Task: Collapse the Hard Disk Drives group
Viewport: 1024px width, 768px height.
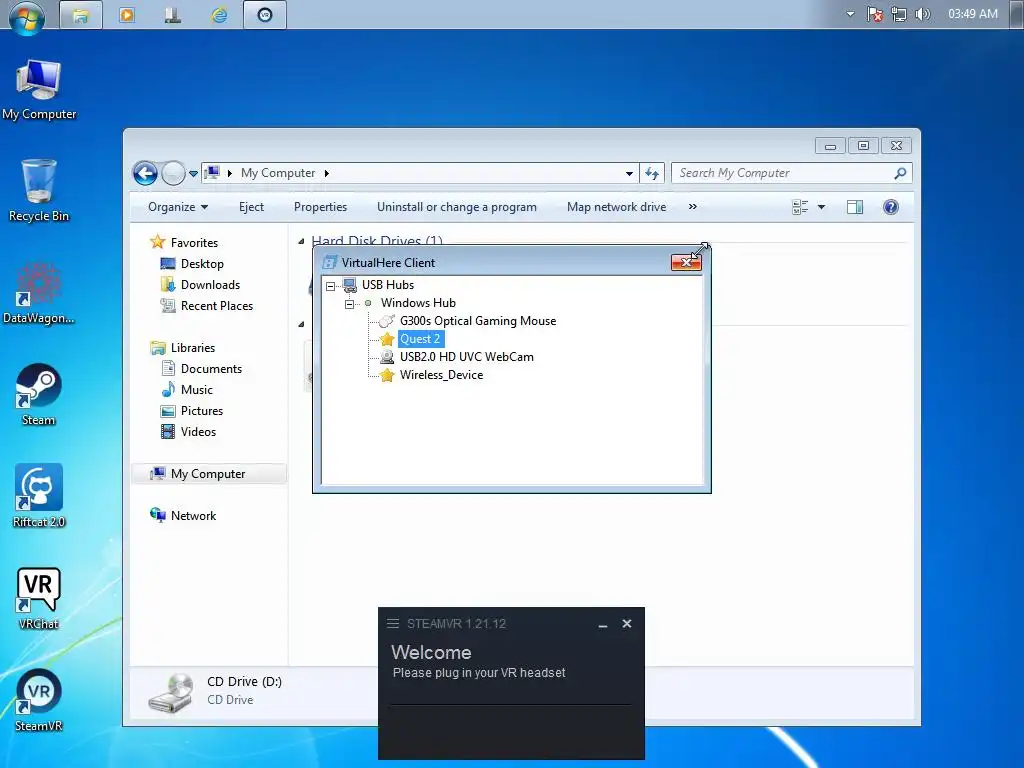Action: tap(301, 242)
